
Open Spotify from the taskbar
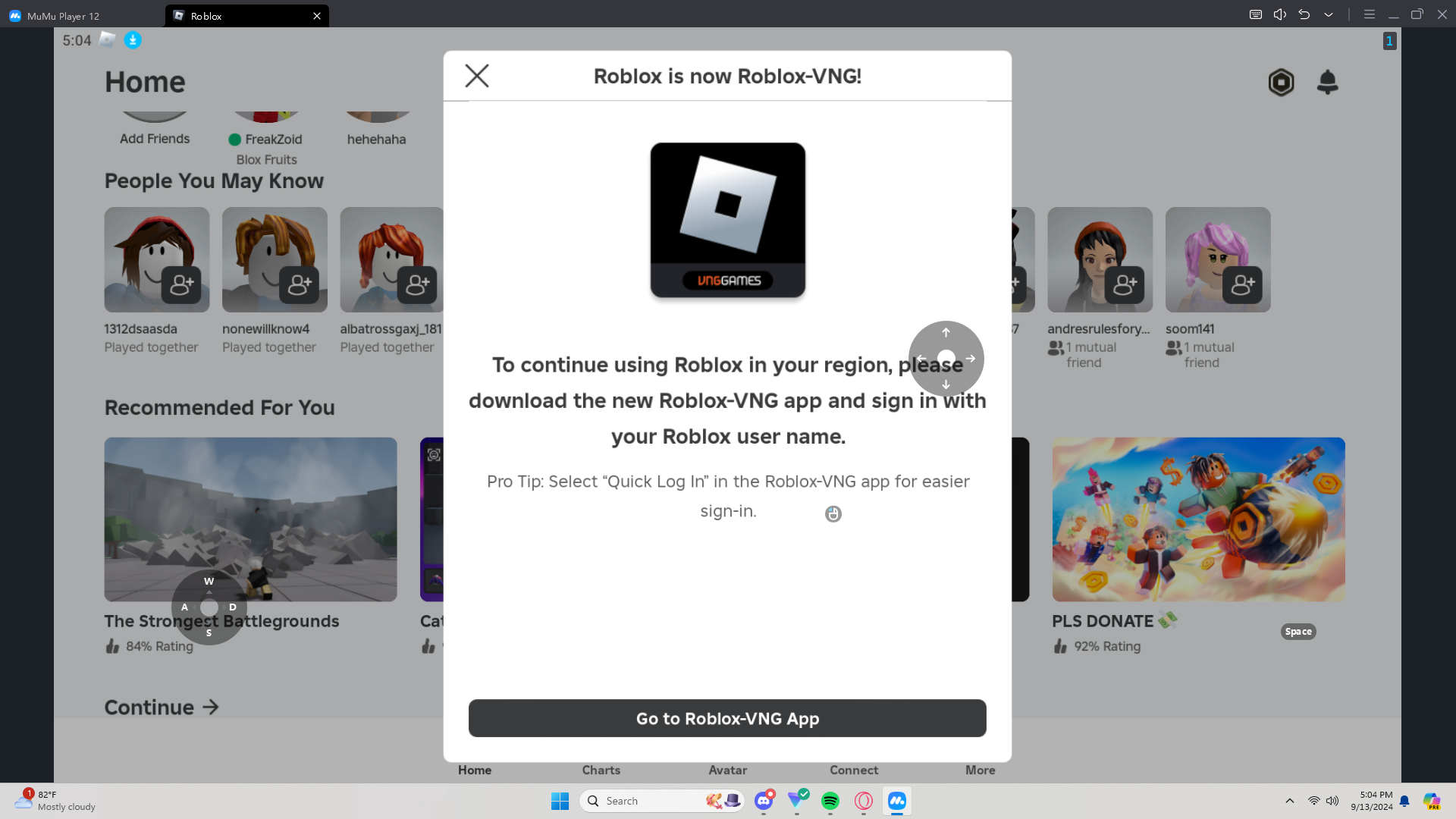pos(830,801)
